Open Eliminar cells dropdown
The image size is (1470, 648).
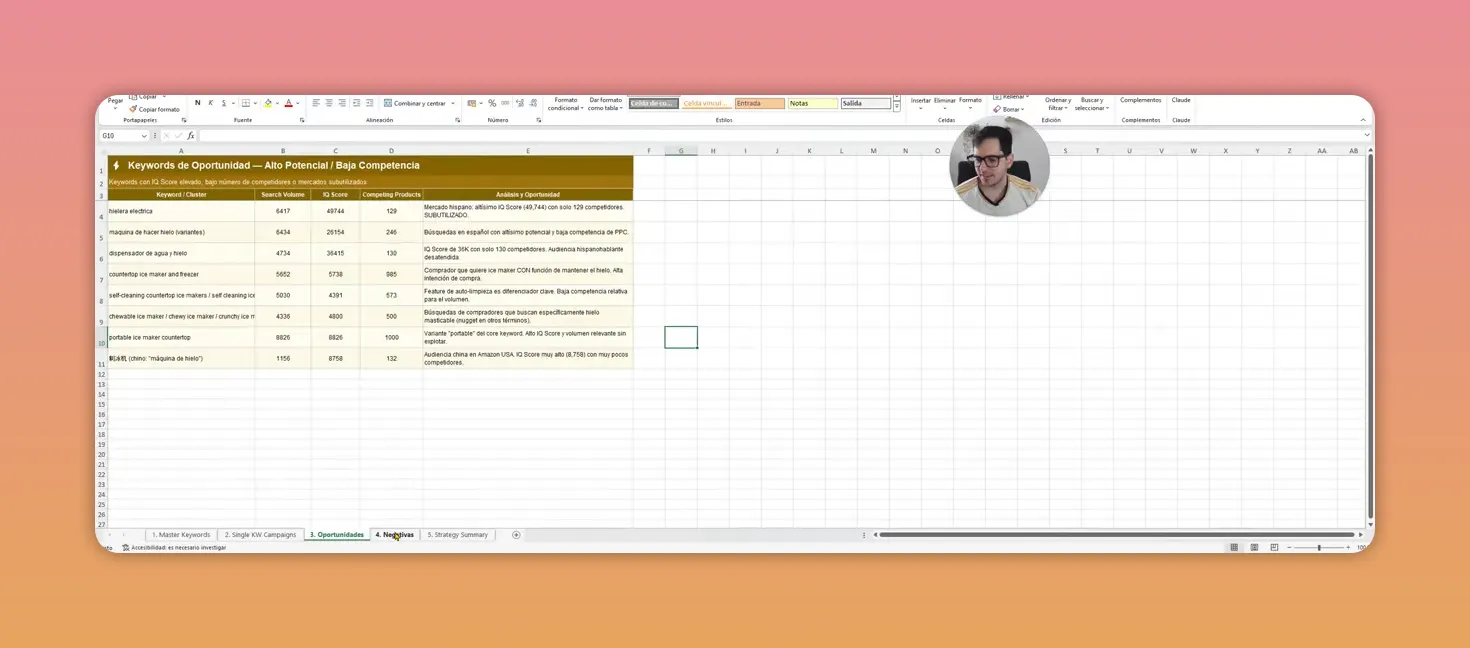tap(945, 104)
